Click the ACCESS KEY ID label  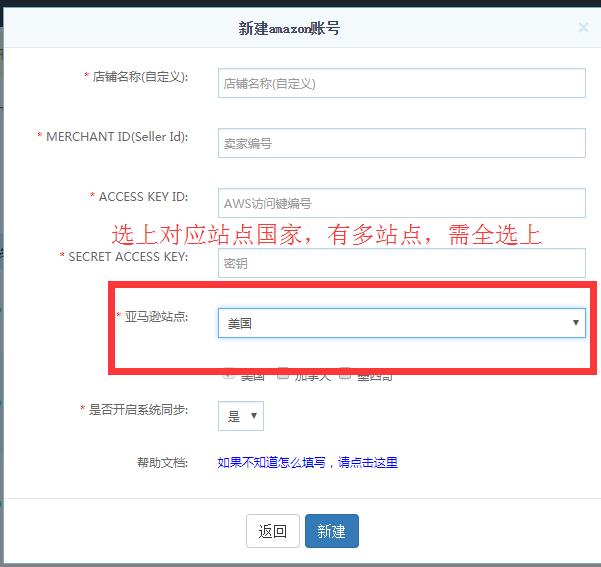pyautogui.click(x=143, y=197)
